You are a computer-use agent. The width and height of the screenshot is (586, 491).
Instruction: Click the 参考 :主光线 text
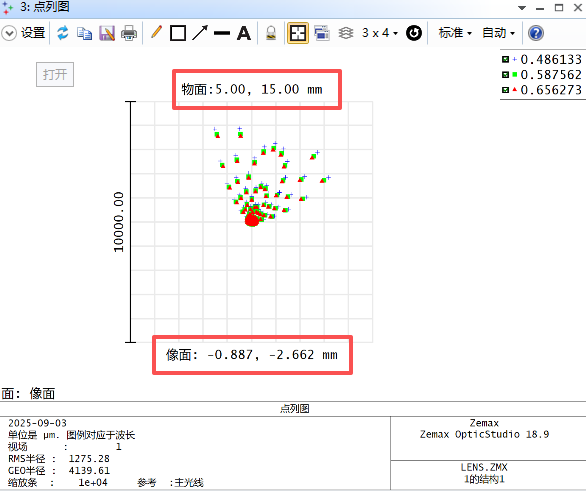(x=170, y=482)
